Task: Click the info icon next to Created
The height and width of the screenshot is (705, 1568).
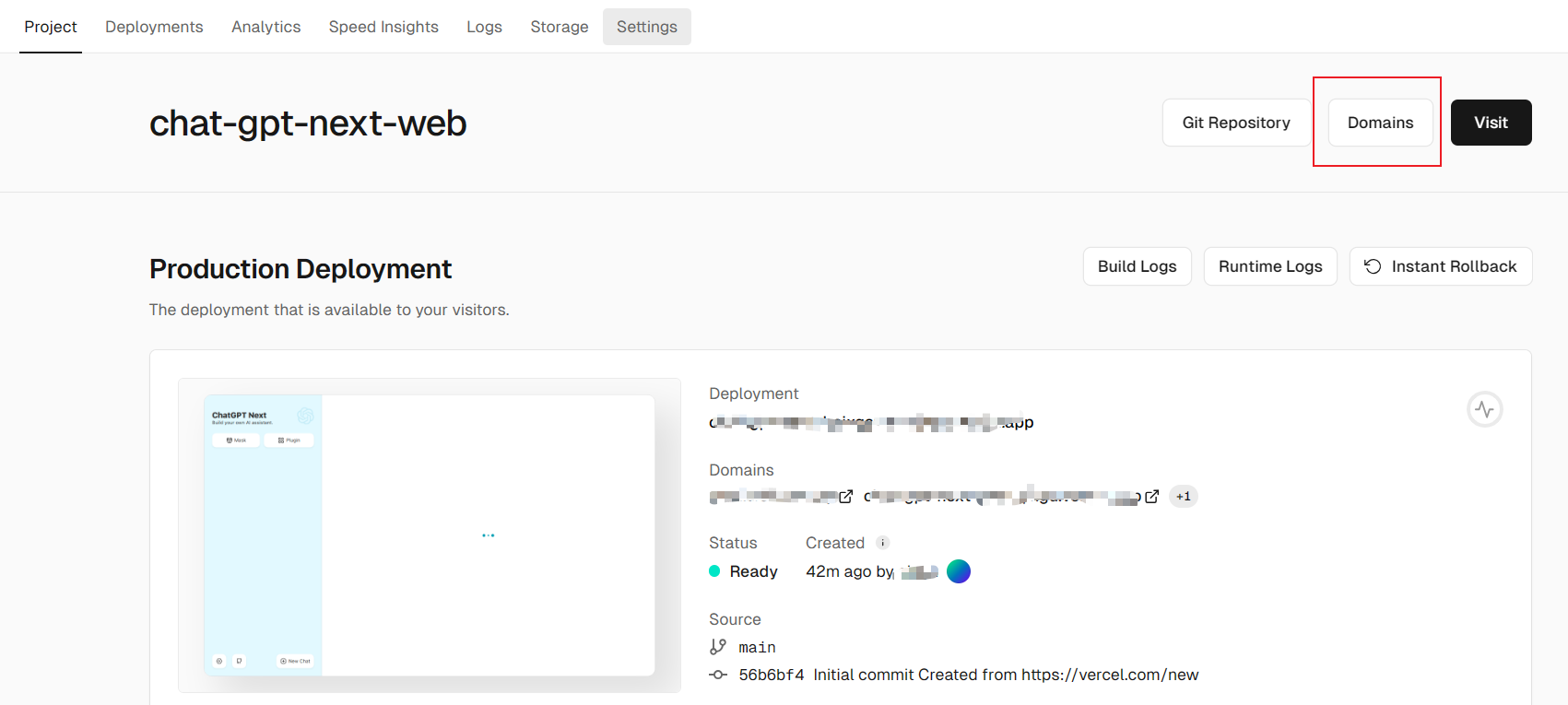Action: click(882, 543)
